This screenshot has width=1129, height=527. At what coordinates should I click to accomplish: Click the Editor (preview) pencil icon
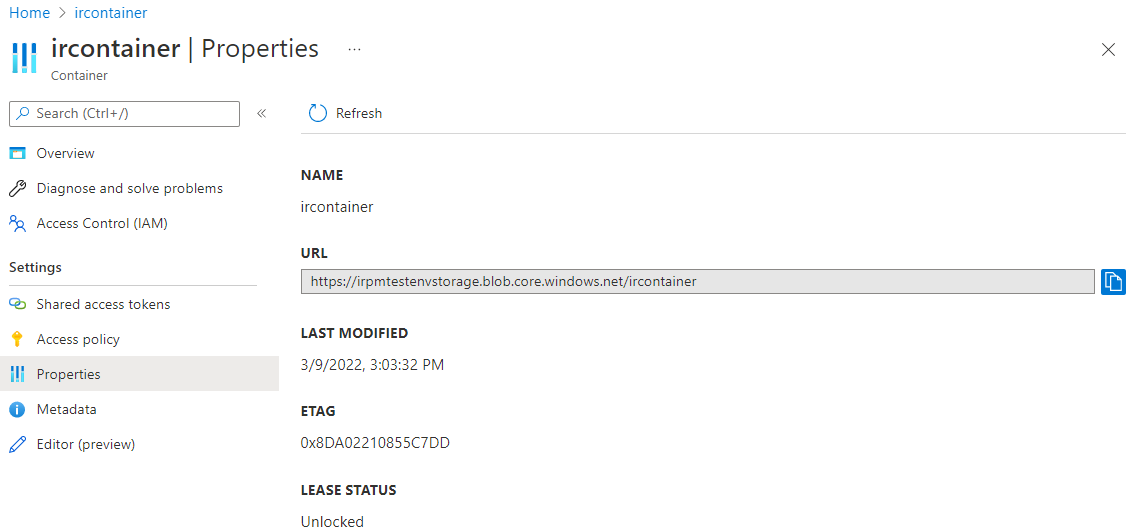(17, 445)
